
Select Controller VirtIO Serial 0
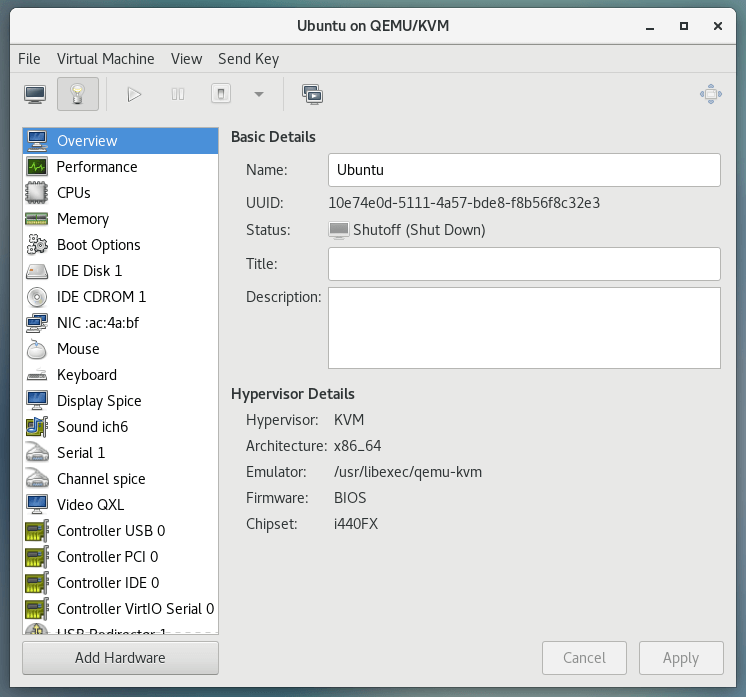point(120,609)
